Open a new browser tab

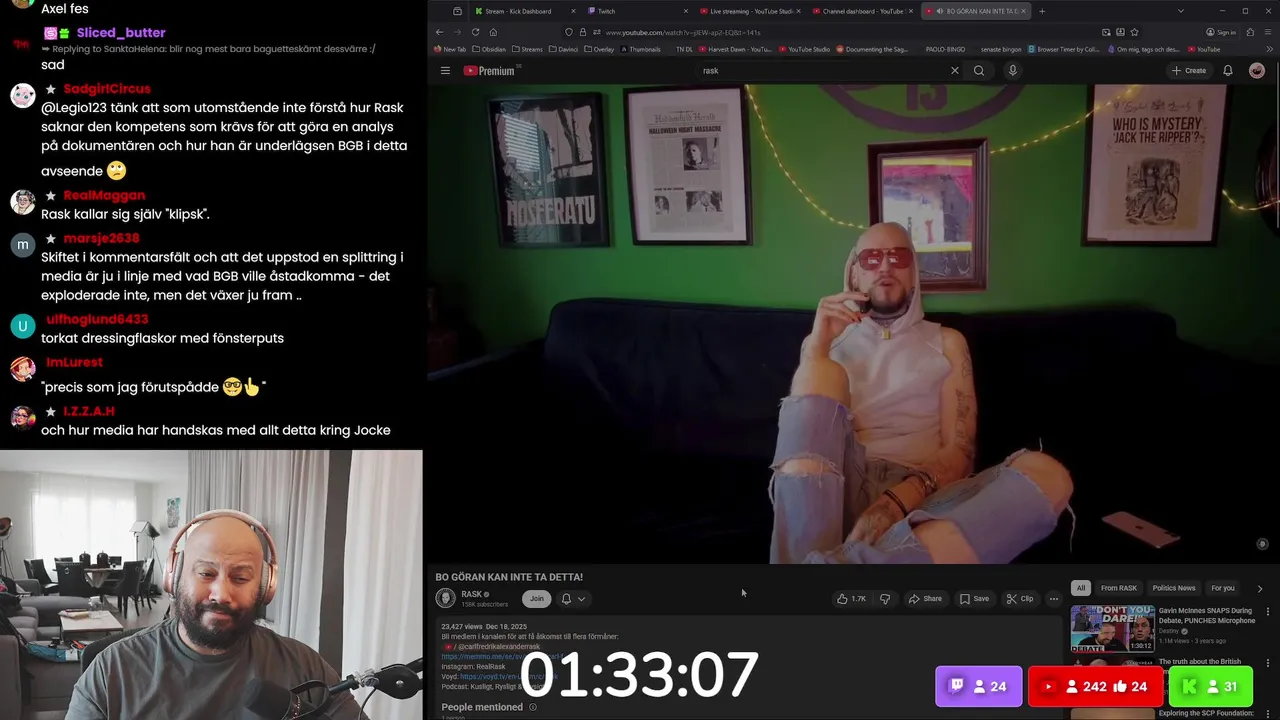click(x=1042, y=11)
